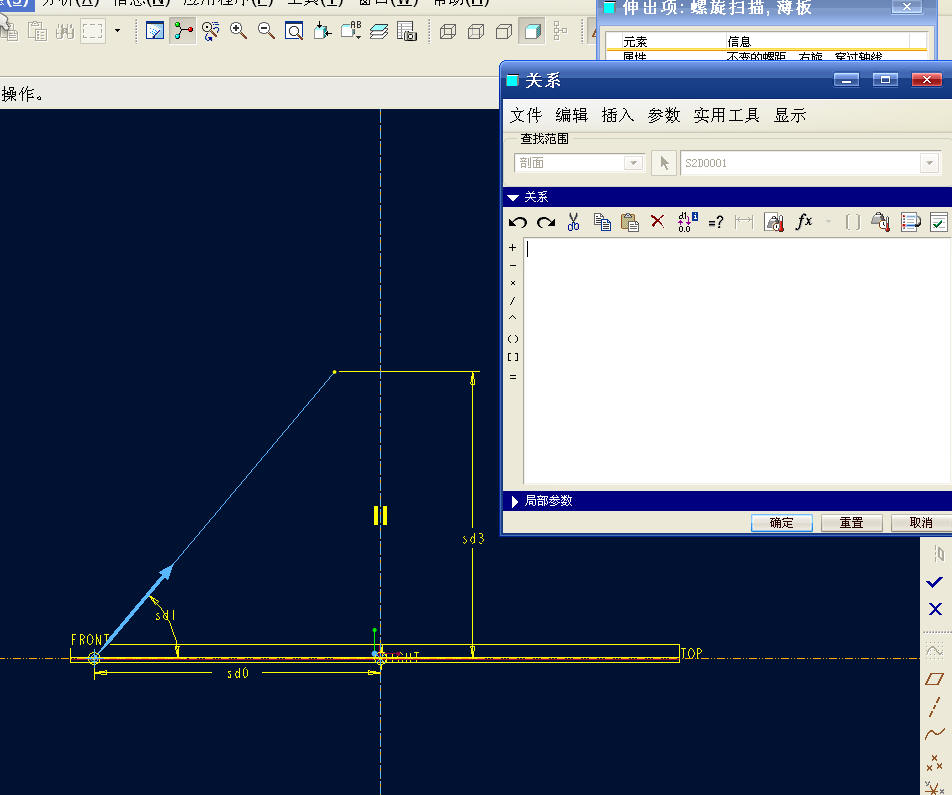
Task: Cancel sketch with blue X
Action: click(x=935, y=609)
